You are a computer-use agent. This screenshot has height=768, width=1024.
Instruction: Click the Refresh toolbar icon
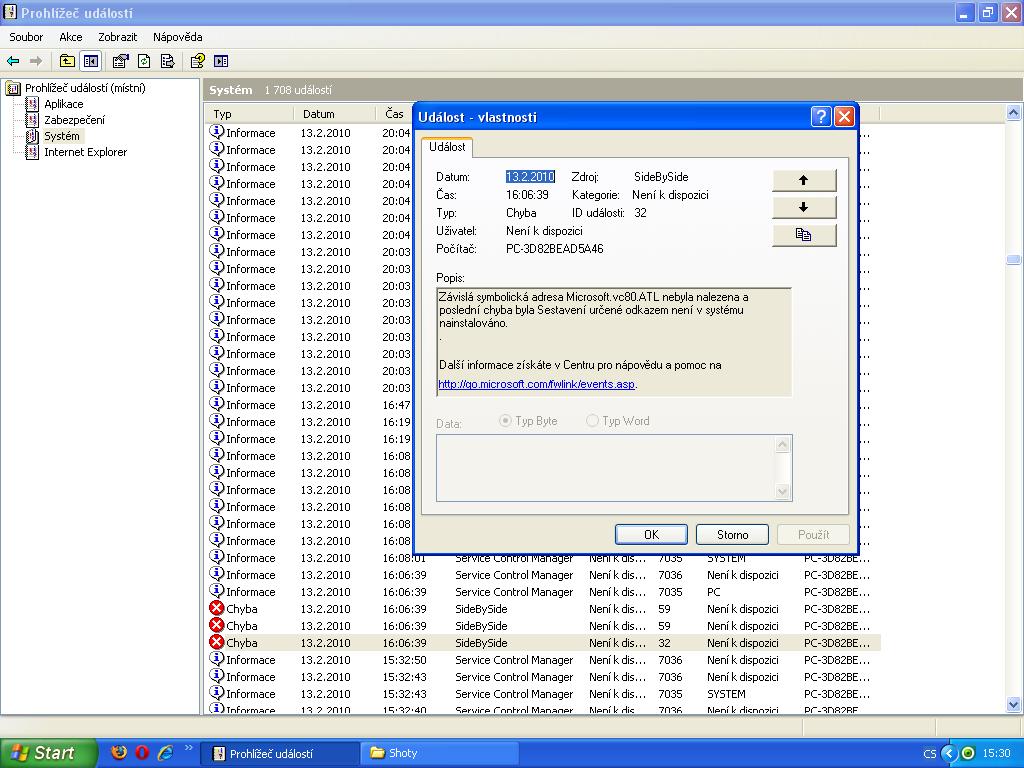tap(144, 61)
